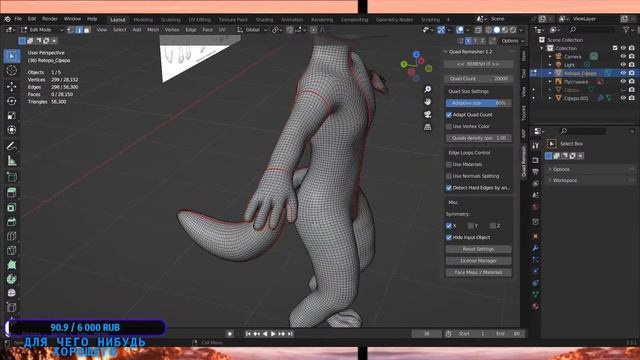Choose the Scale tool
Viewport: 640px width, 360px height.
[12, 116]
